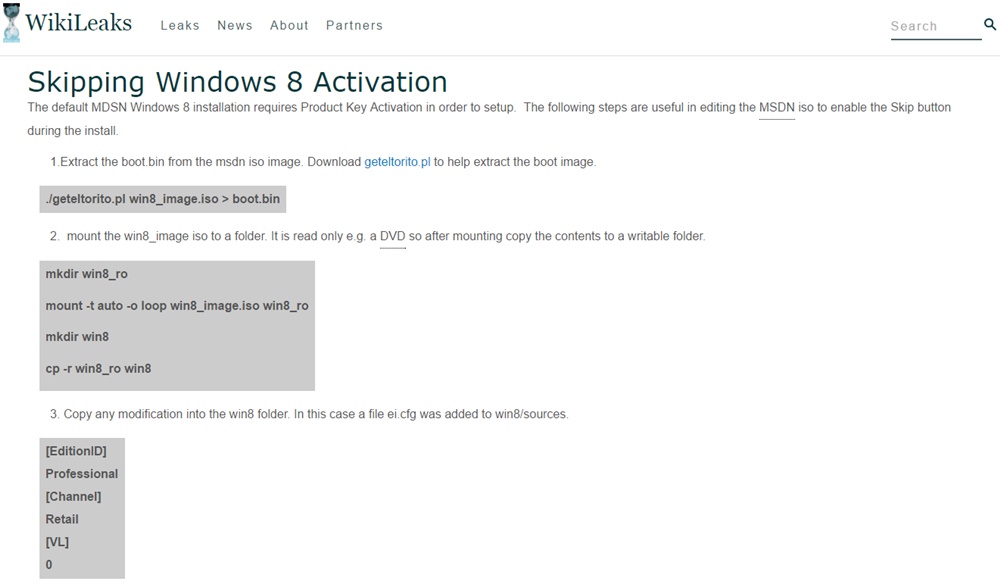
Task: Click the 'mkdir win8' command line
Action: click(77, 337)
